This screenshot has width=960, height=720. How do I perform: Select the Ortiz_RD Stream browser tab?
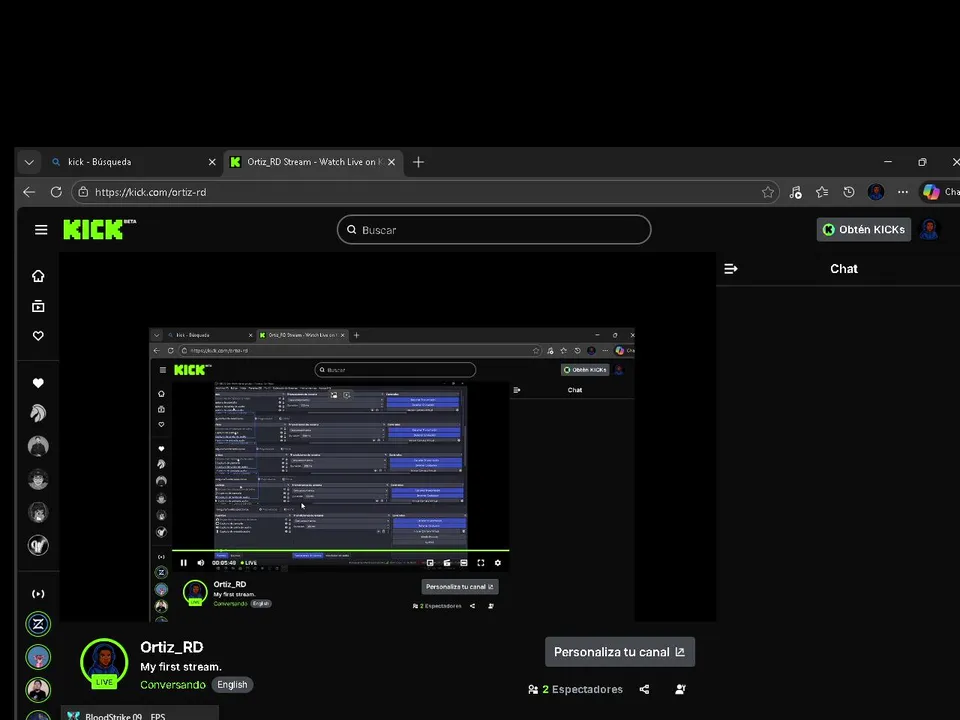[x=312, y=162]
